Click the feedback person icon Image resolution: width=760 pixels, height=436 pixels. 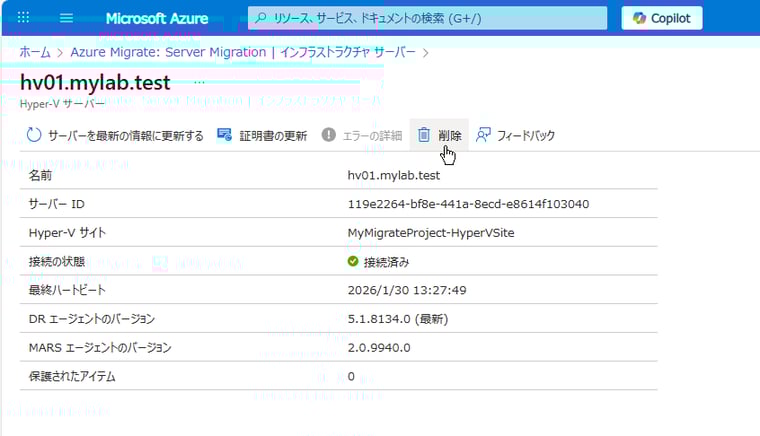[x=483, y=135]
